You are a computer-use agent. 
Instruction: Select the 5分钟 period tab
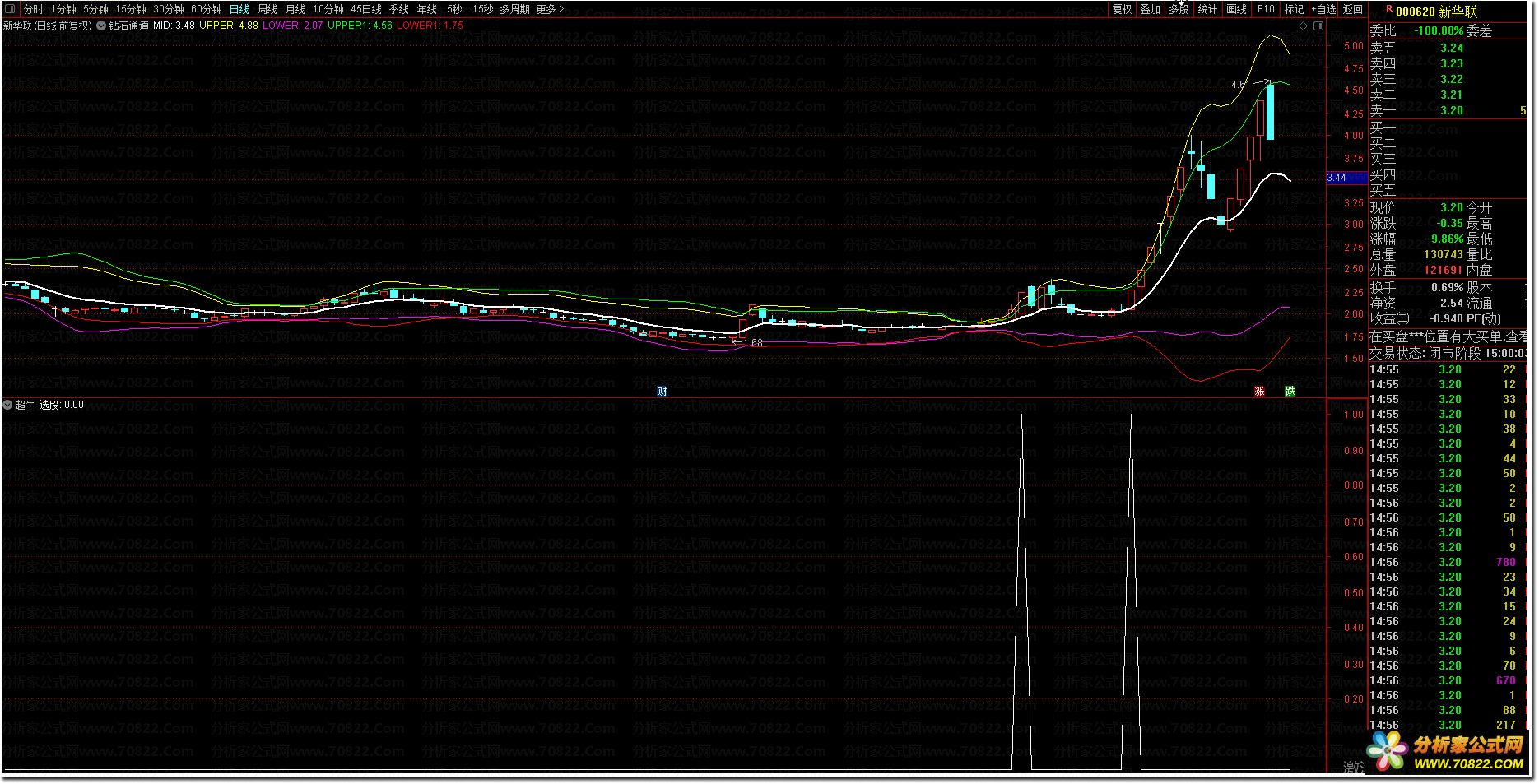tap(95, 9)
